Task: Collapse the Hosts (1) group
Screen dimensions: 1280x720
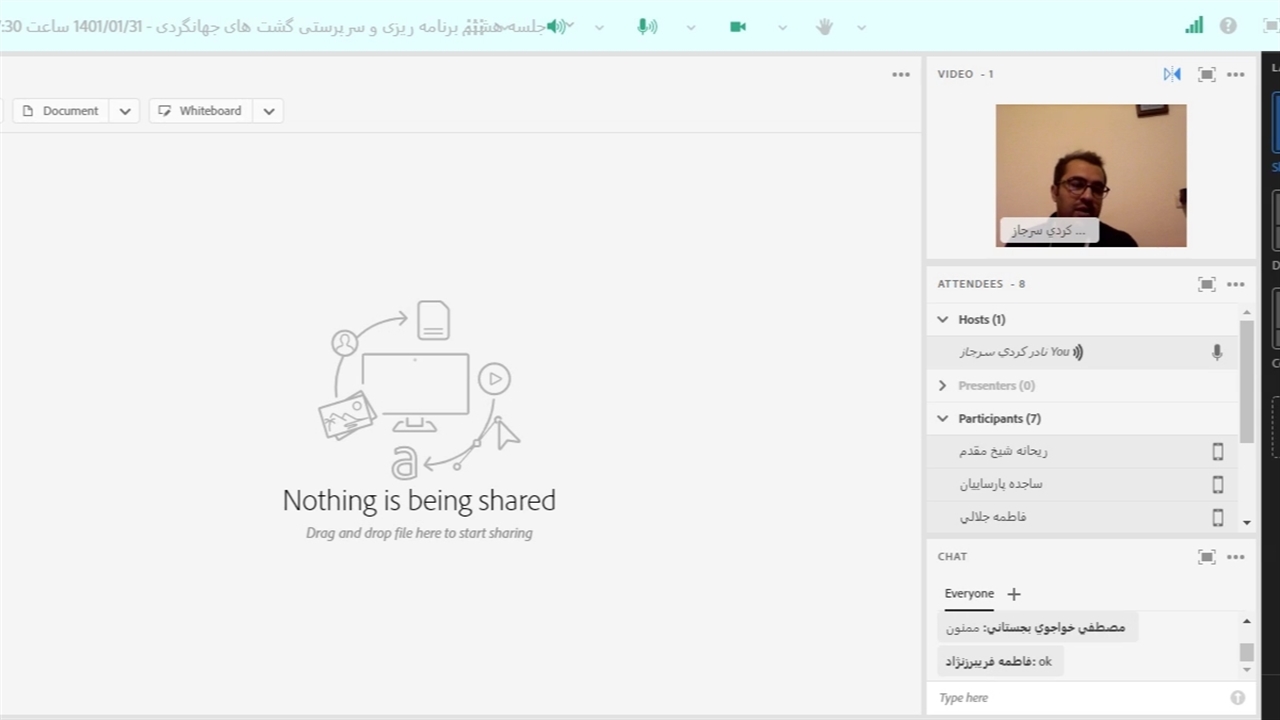Action: click(x=942, y=319)
